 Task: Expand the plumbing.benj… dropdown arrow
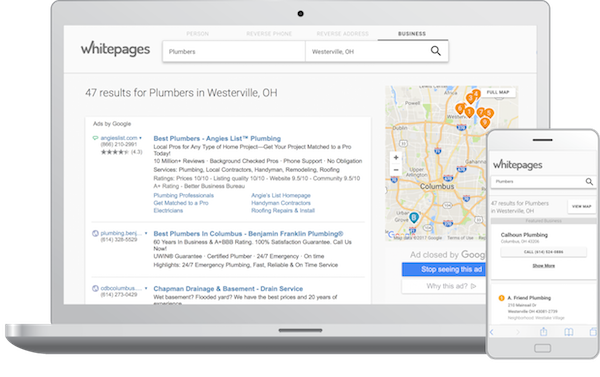point(146,233)
